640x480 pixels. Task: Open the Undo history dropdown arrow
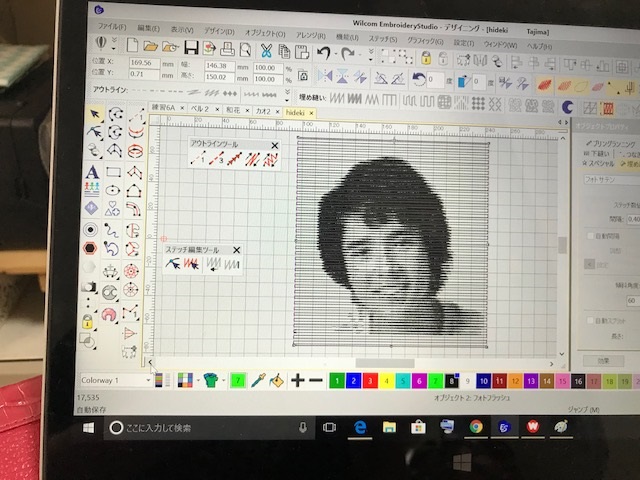tap(336, 54)
